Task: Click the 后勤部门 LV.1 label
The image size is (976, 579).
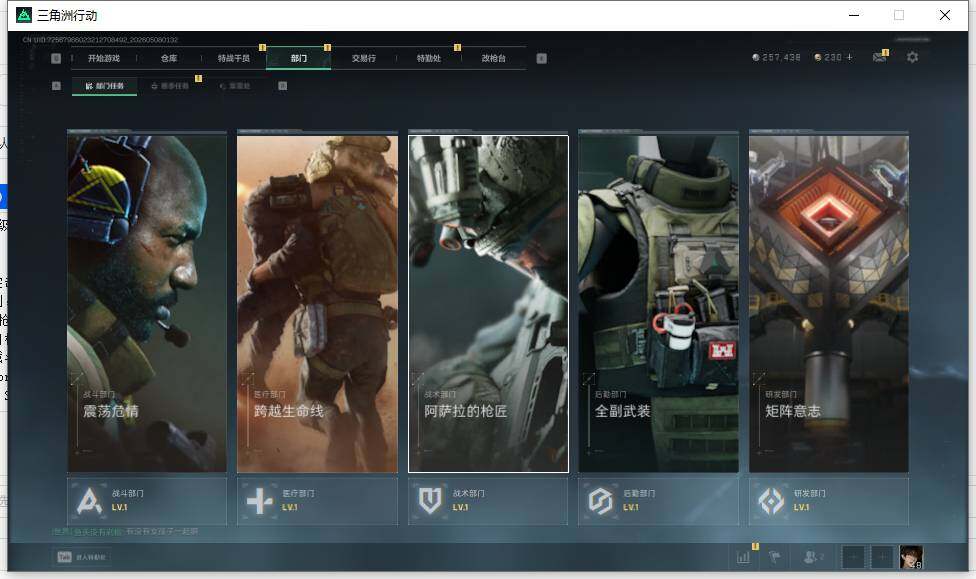Action: pyautogui.click(x=631, y=507)
